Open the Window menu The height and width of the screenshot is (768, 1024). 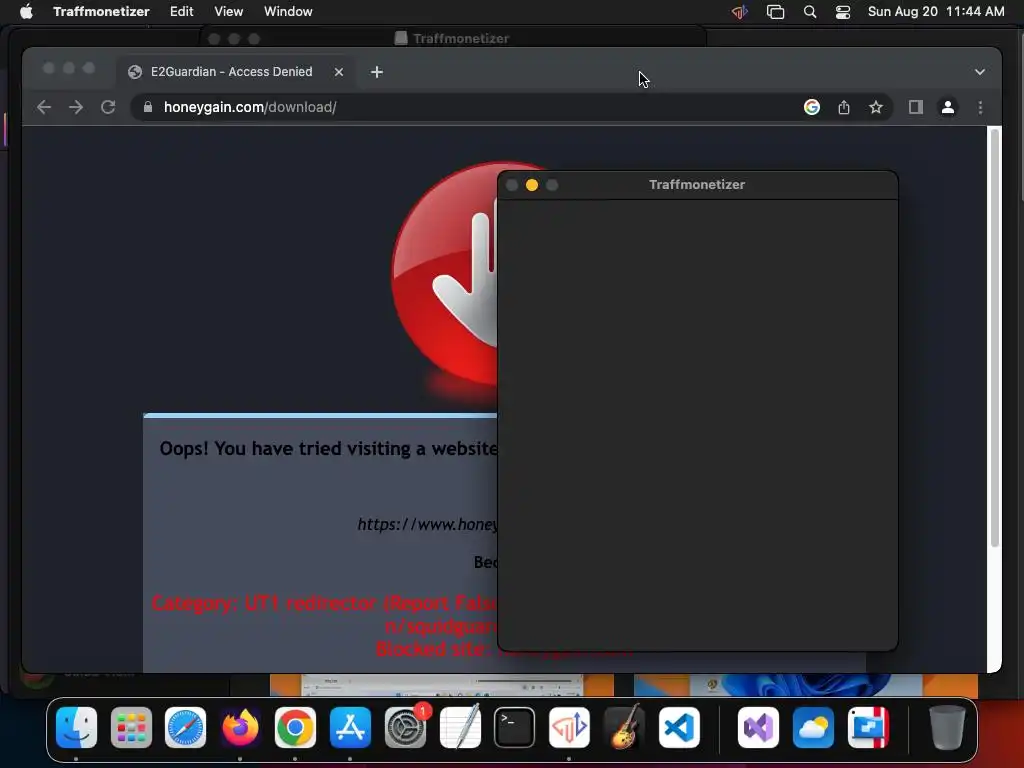pos(288,11)
